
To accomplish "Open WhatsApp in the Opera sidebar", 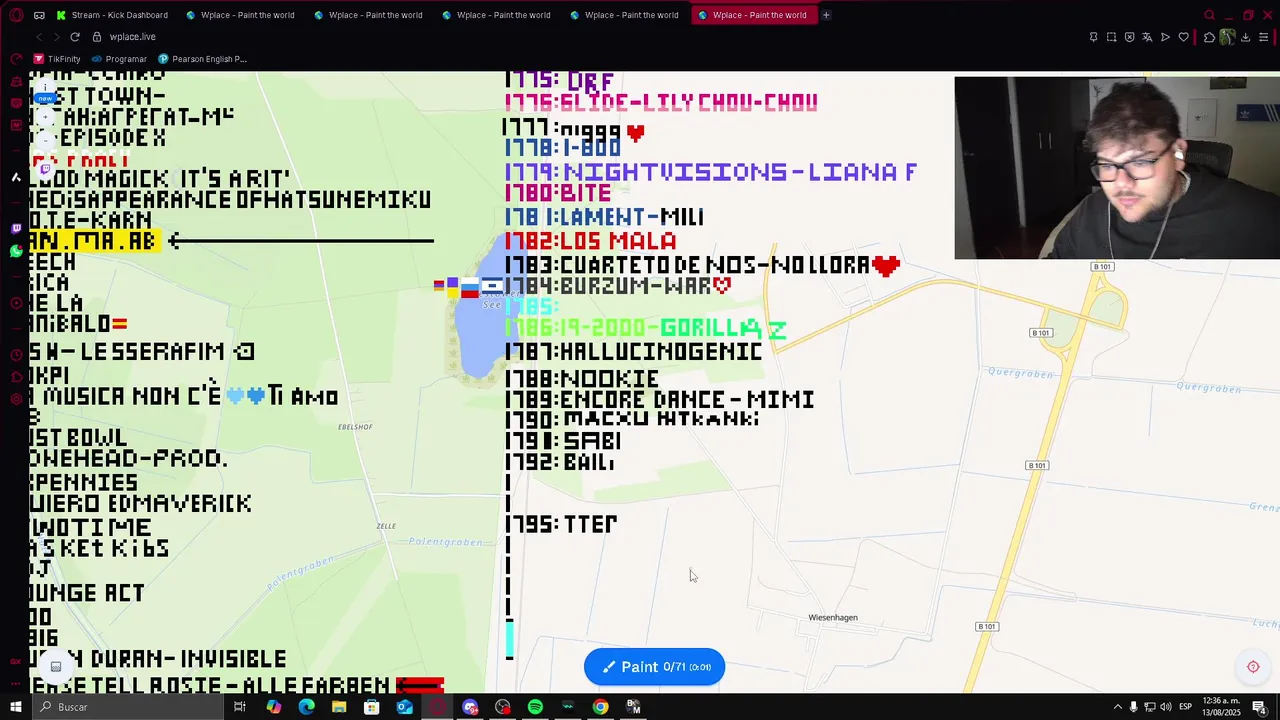I will click(16, 251).
